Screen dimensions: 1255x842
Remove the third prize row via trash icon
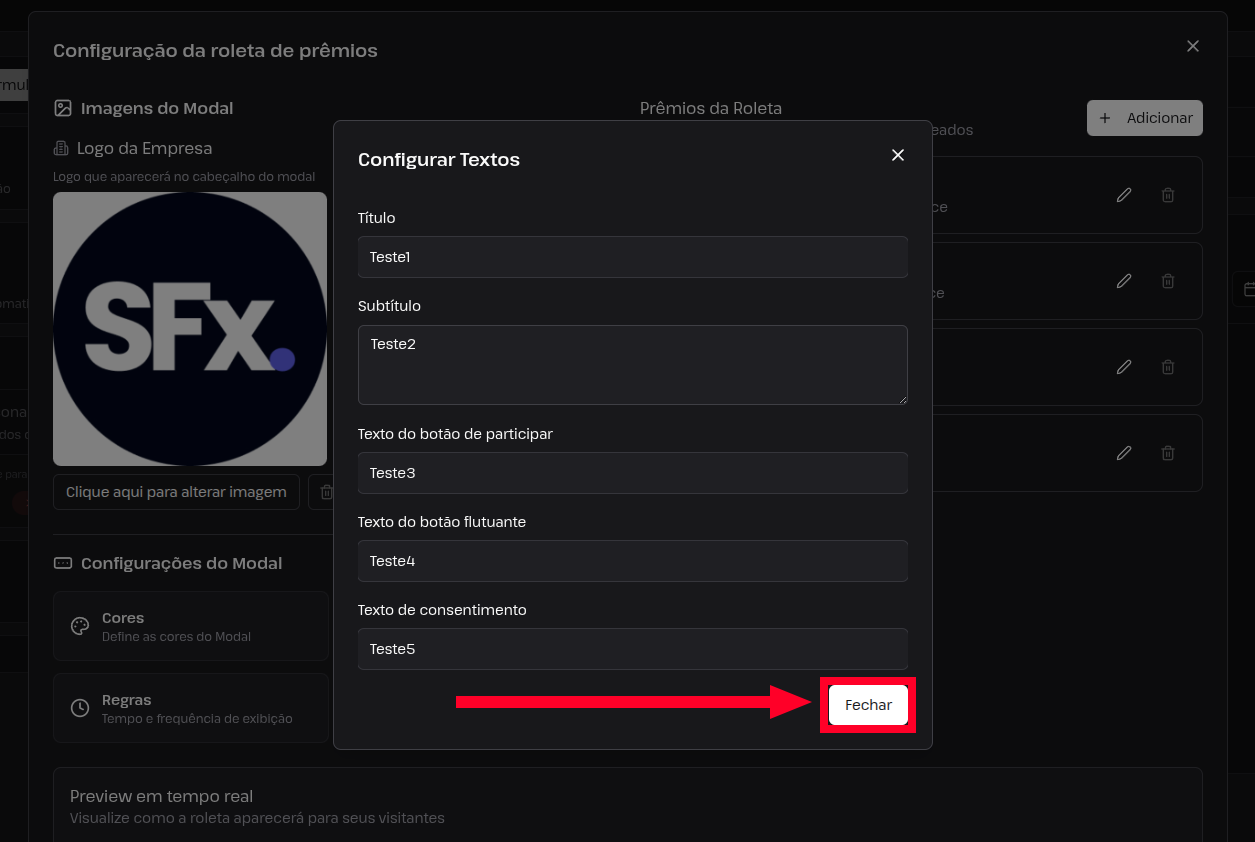point(1168,367)
